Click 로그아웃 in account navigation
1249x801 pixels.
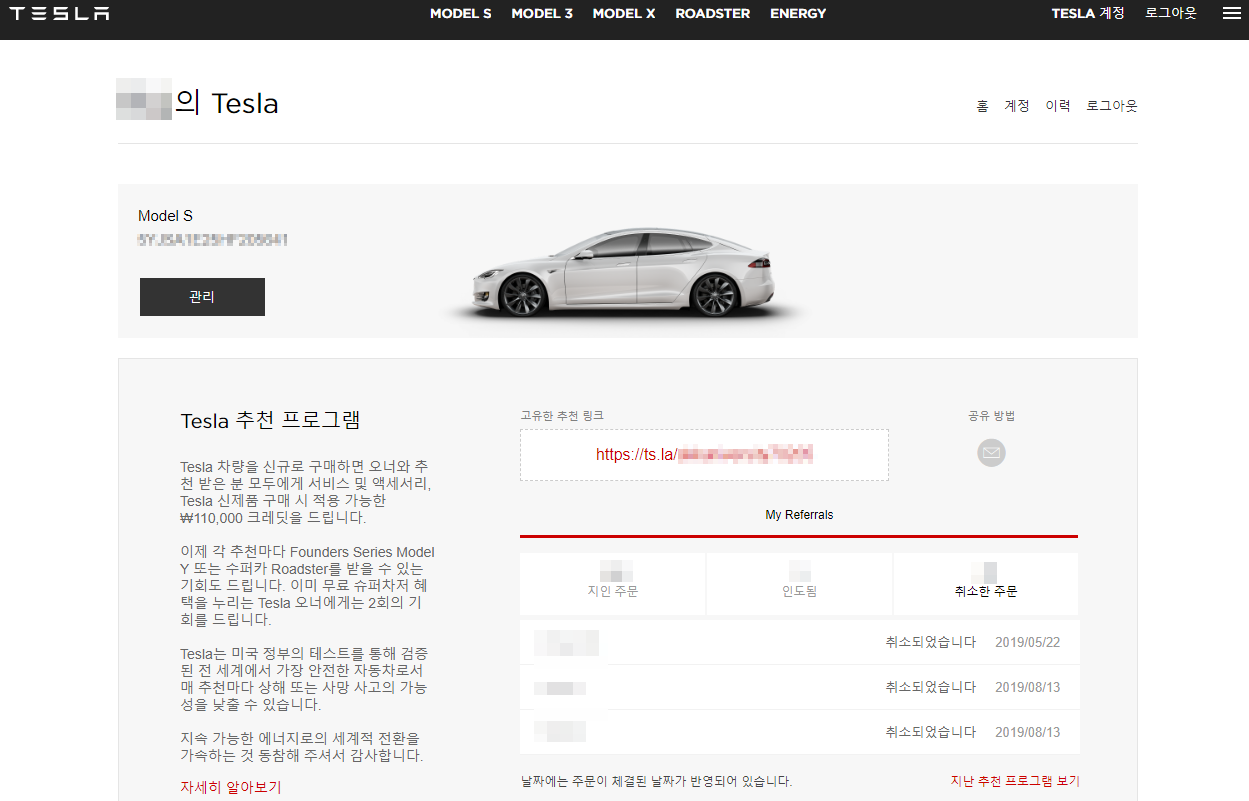click(x=1112, y=106)
